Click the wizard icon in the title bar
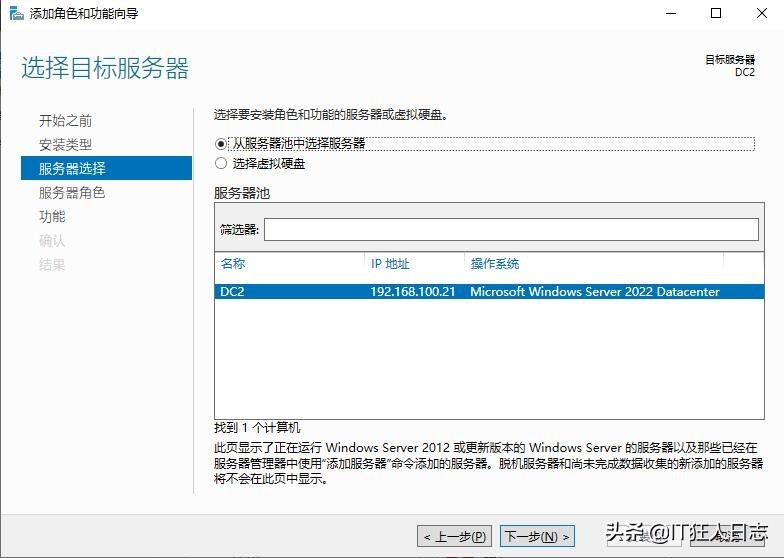This screenshot has width=784, height=558. [16, 13]
